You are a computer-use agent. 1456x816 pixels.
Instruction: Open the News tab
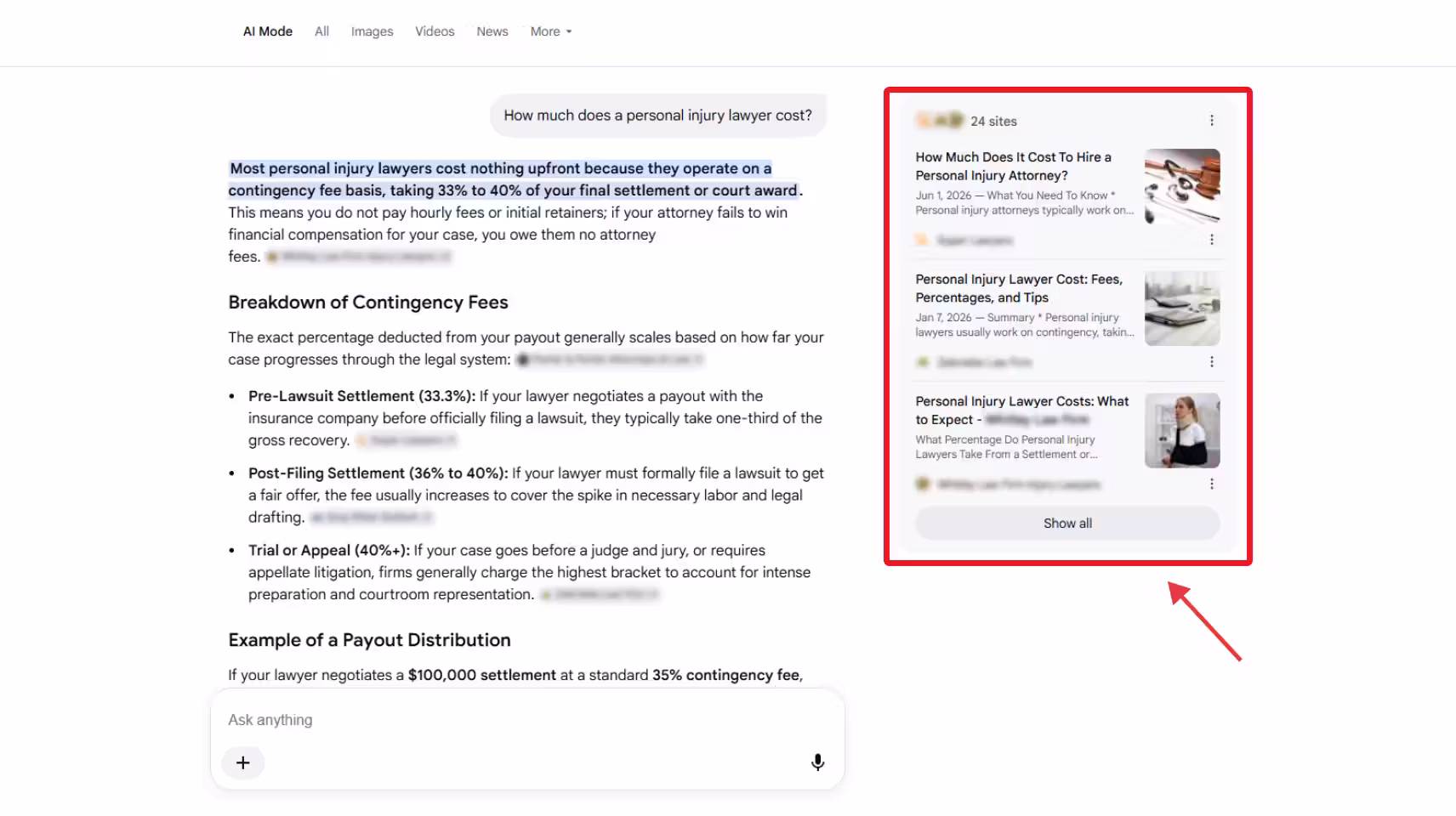tap(492, 31)
